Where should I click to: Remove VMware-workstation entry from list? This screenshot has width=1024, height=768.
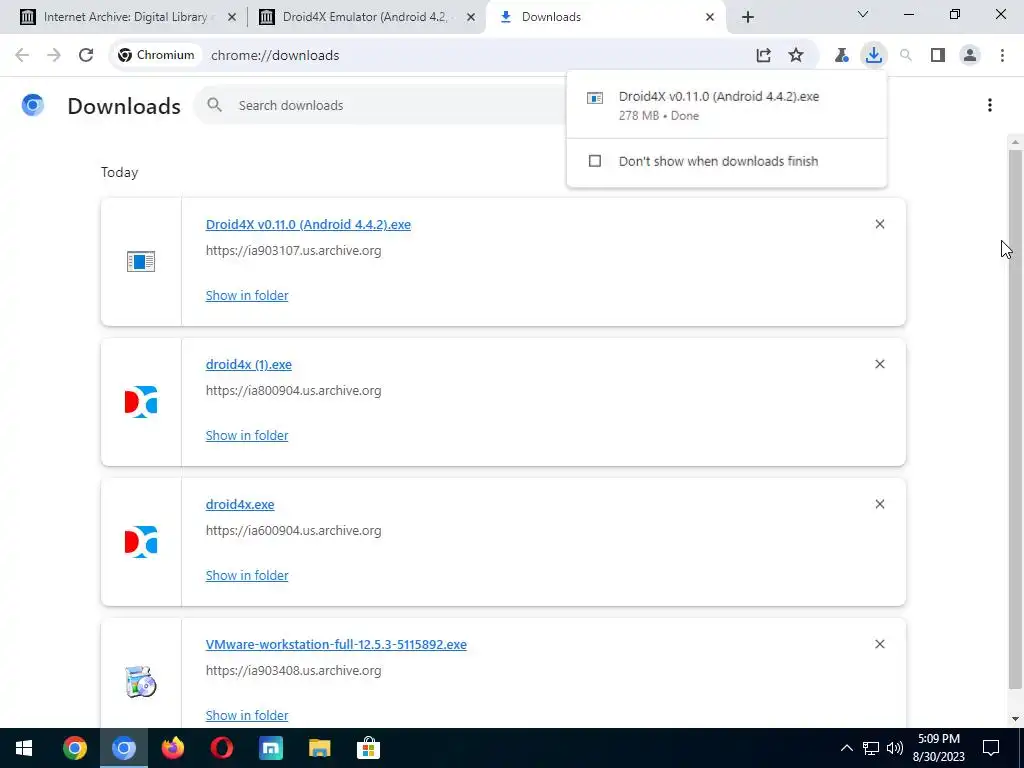(880, 644)
